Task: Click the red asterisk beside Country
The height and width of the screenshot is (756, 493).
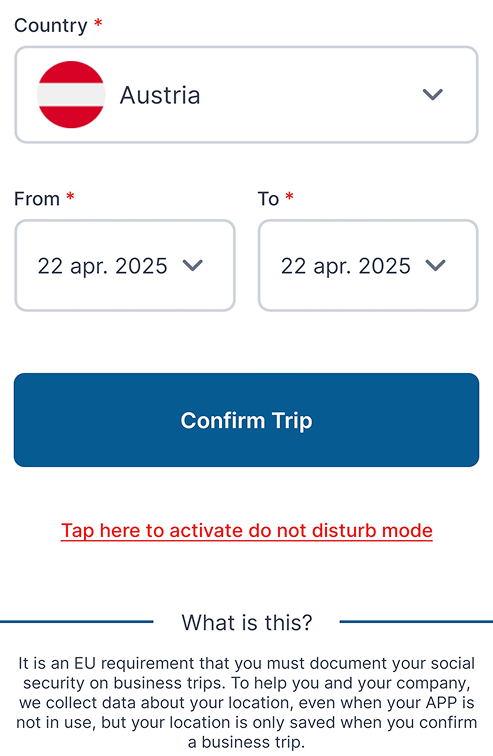Action: click(x=98, y=23)
